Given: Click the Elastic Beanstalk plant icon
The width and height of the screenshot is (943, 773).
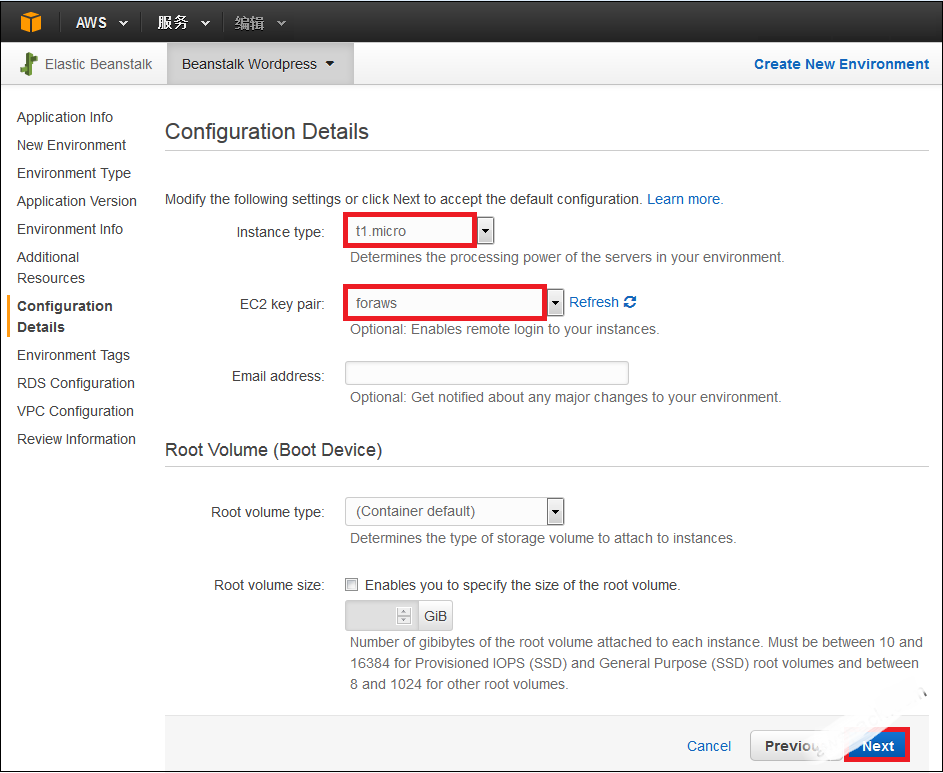Looking at the screenshot, I should [x=28, y=64].
